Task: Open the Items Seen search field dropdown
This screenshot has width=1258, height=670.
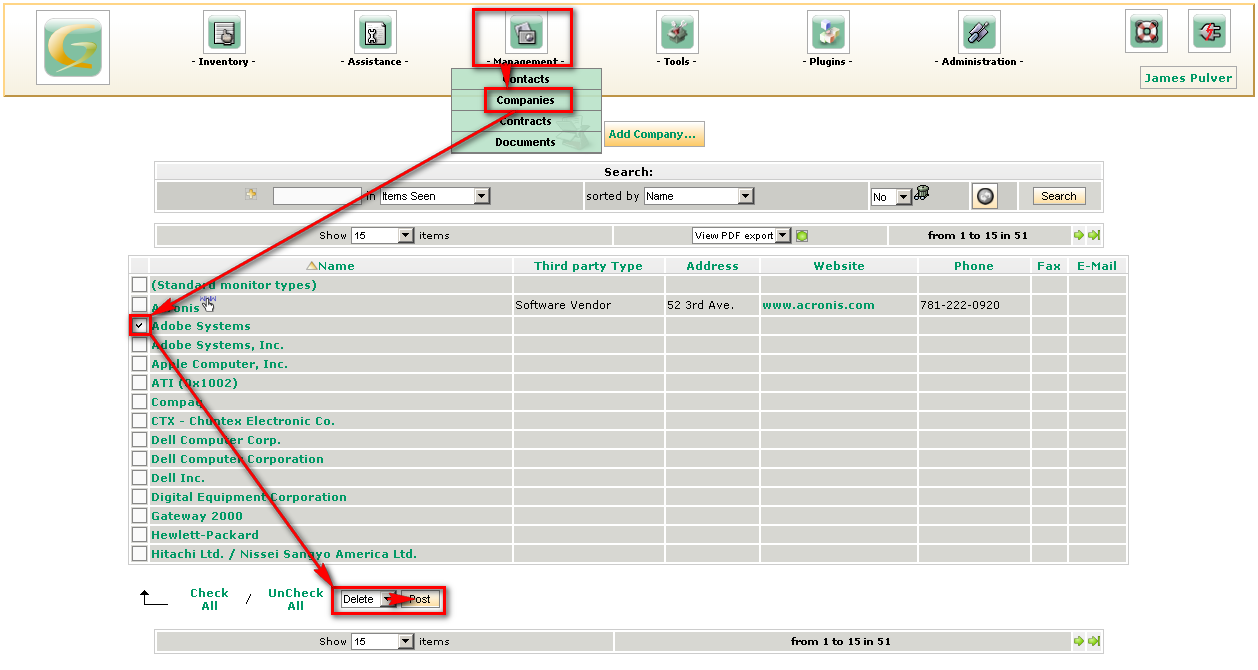Action: point(435,196)
